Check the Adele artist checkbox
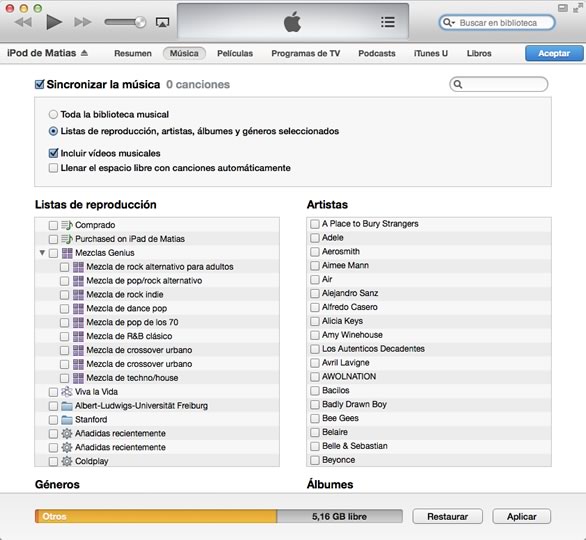The image size is (586, 540). 315,238
